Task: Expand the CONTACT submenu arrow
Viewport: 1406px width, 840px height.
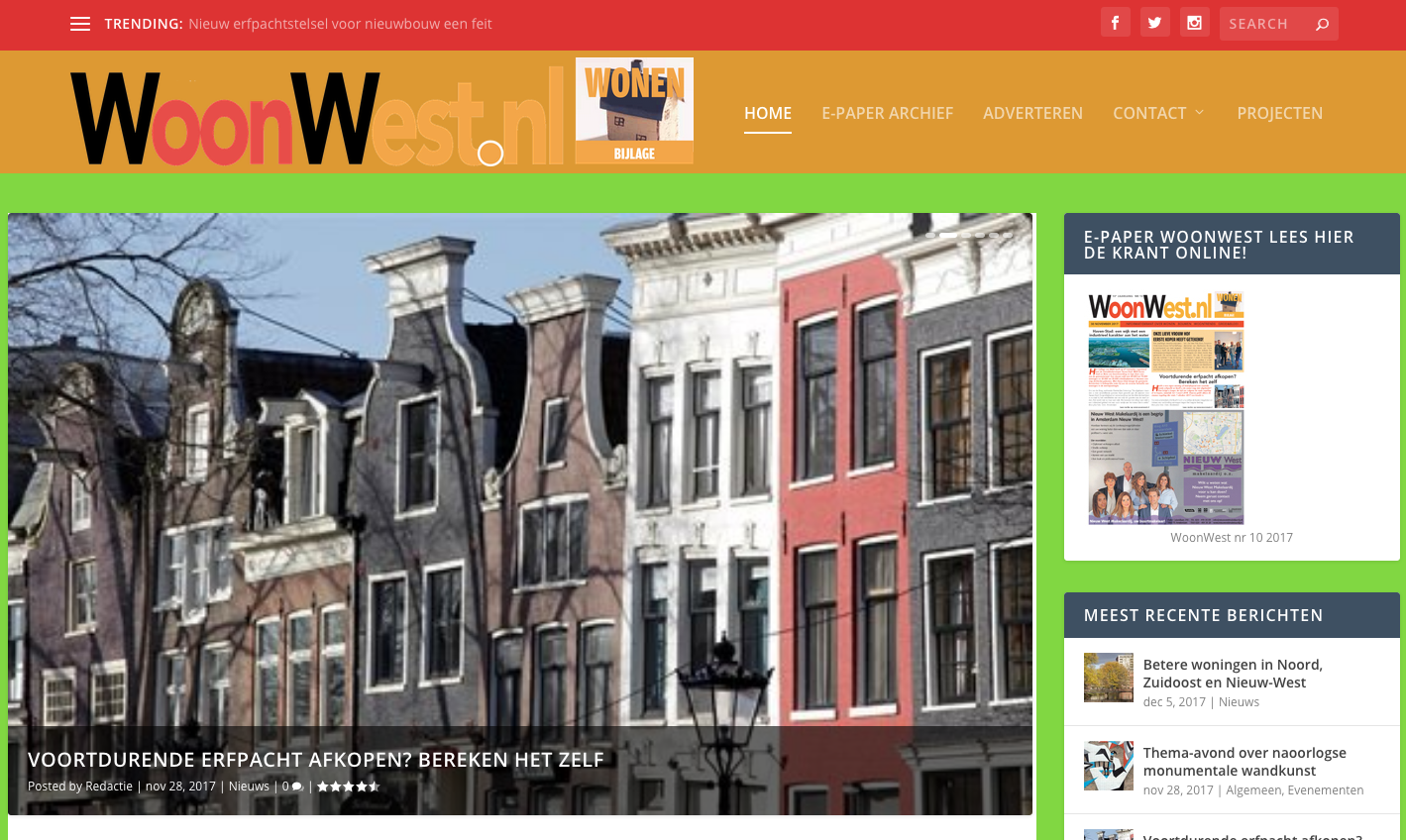Action: pyautogui.click(x=1199, y=113)
